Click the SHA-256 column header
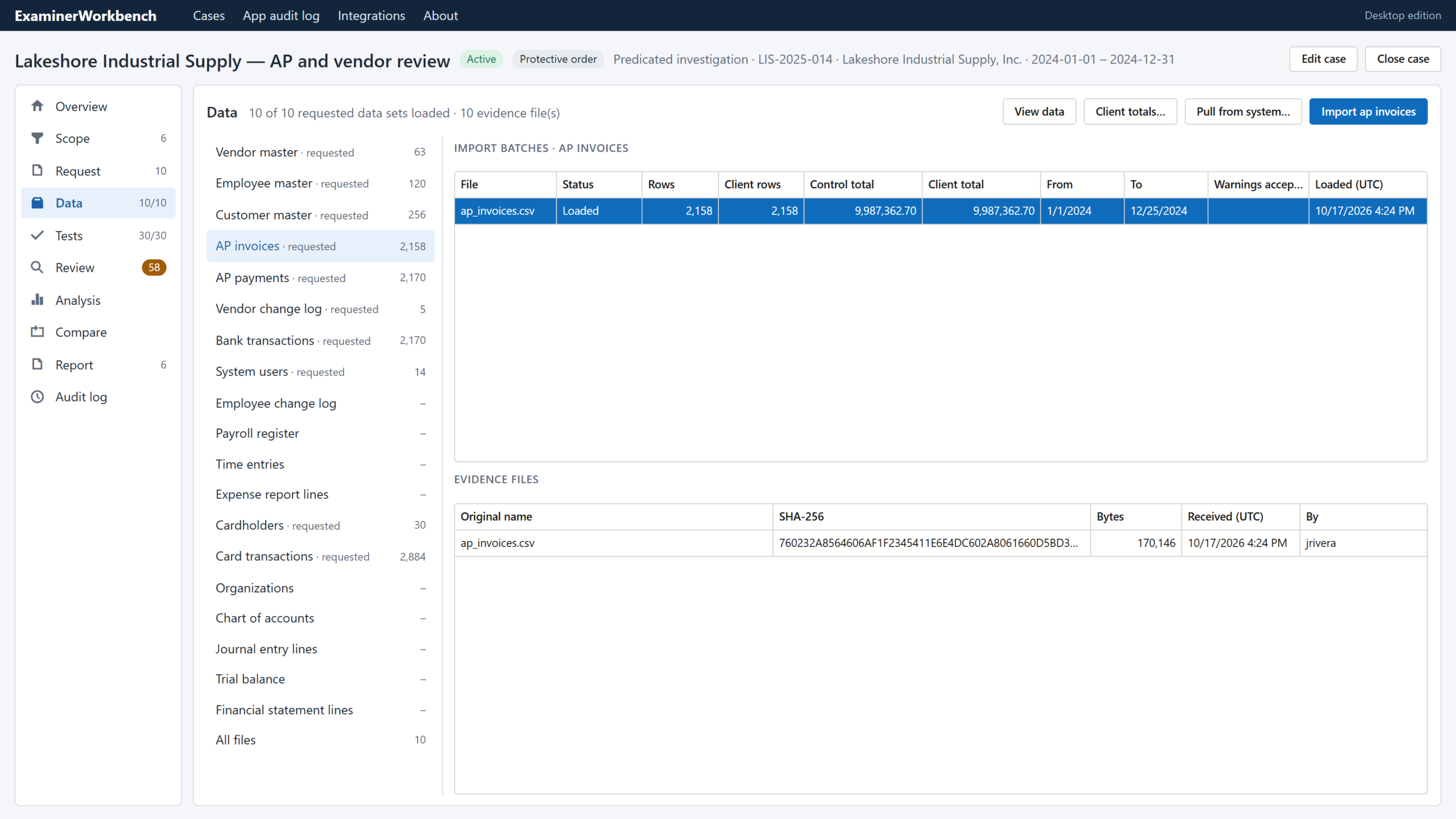The image size is (1456, 819). 931,517
